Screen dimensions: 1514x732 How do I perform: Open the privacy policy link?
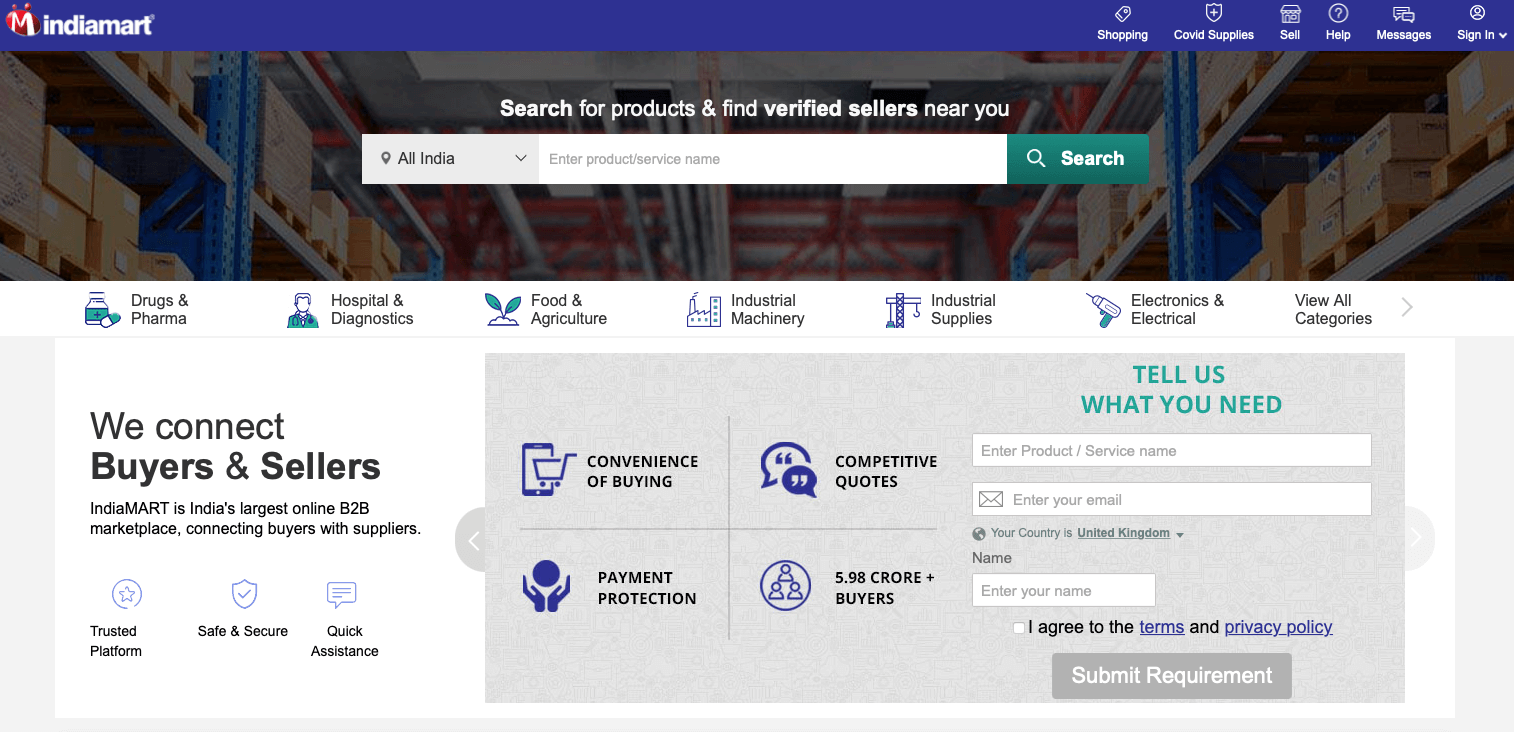click(1278, 627)
